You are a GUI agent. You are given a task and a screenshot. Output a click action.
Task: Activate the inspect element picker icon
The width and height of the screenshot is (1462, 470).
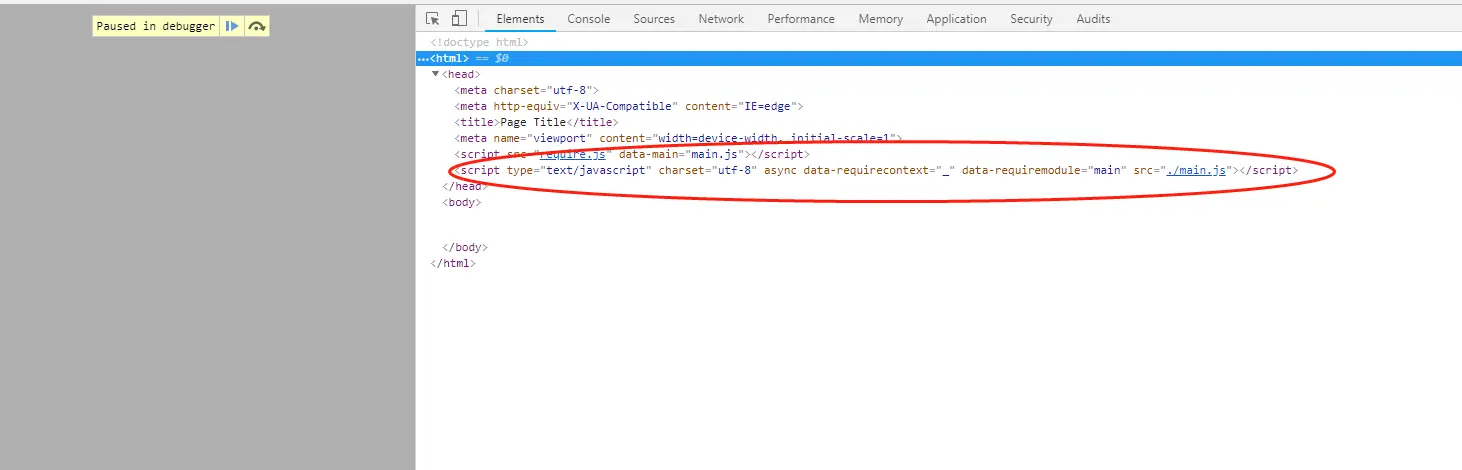click(433, 18)
